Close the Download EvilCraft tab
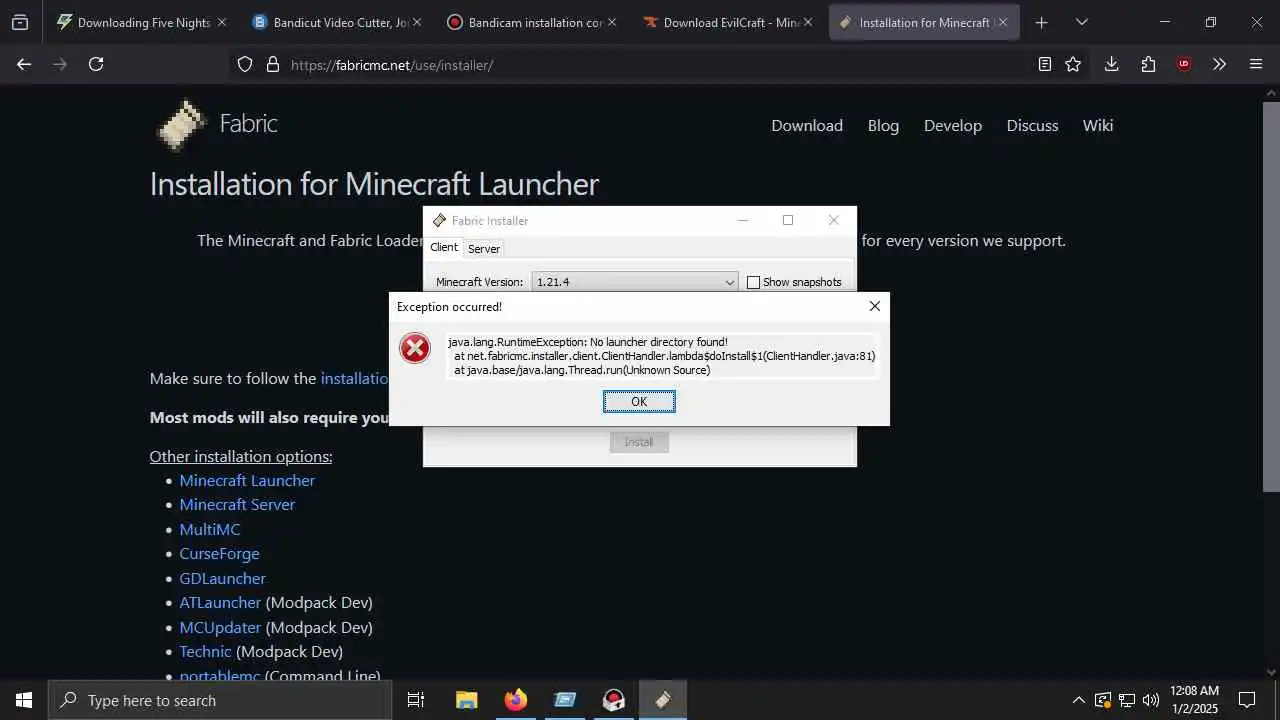 [808, 22]
